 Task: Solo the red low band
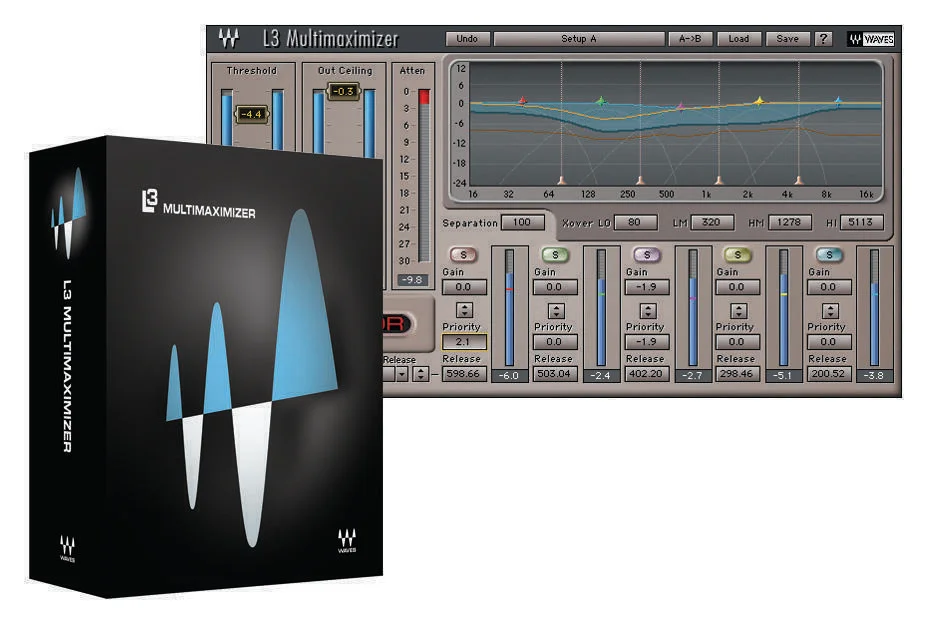463,255
